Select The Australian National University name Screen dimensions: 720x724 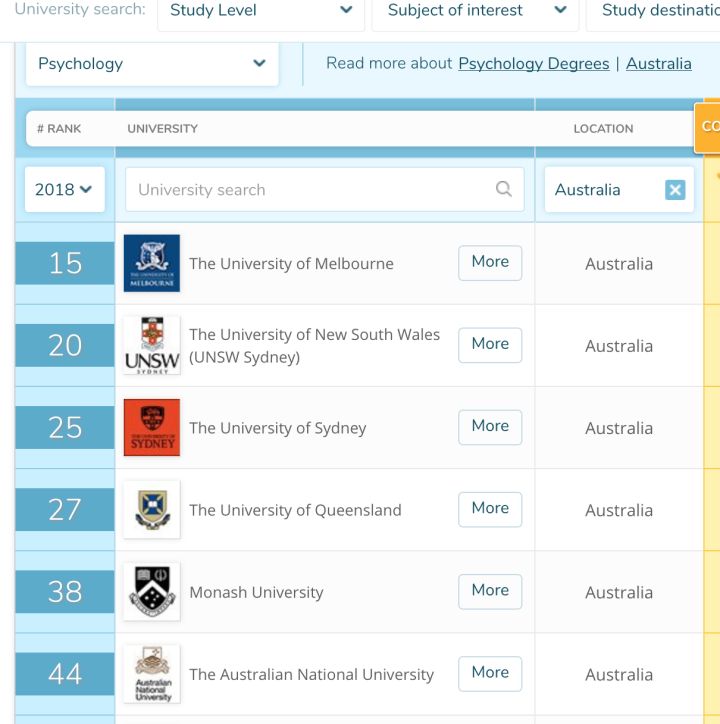point(312,675)
